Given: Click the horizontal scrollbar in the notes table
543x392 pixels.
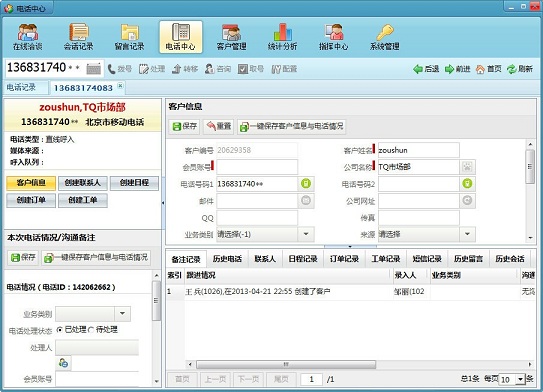Looking at the screenshot, I should [x=286, y=364].
